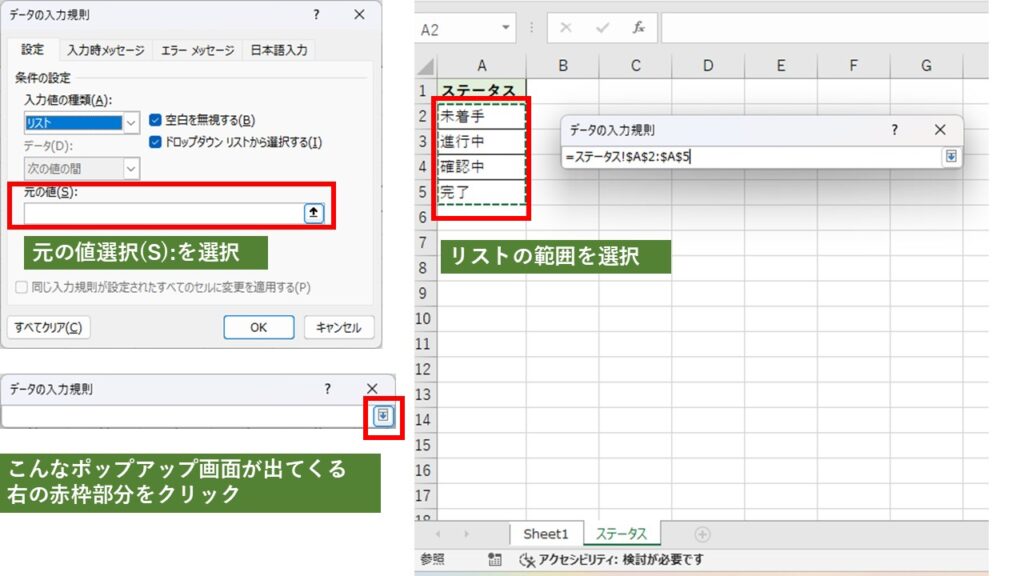Click the 元の値 input field
1024x576 pixels.
pyautogui.click(x=162, y=213)
